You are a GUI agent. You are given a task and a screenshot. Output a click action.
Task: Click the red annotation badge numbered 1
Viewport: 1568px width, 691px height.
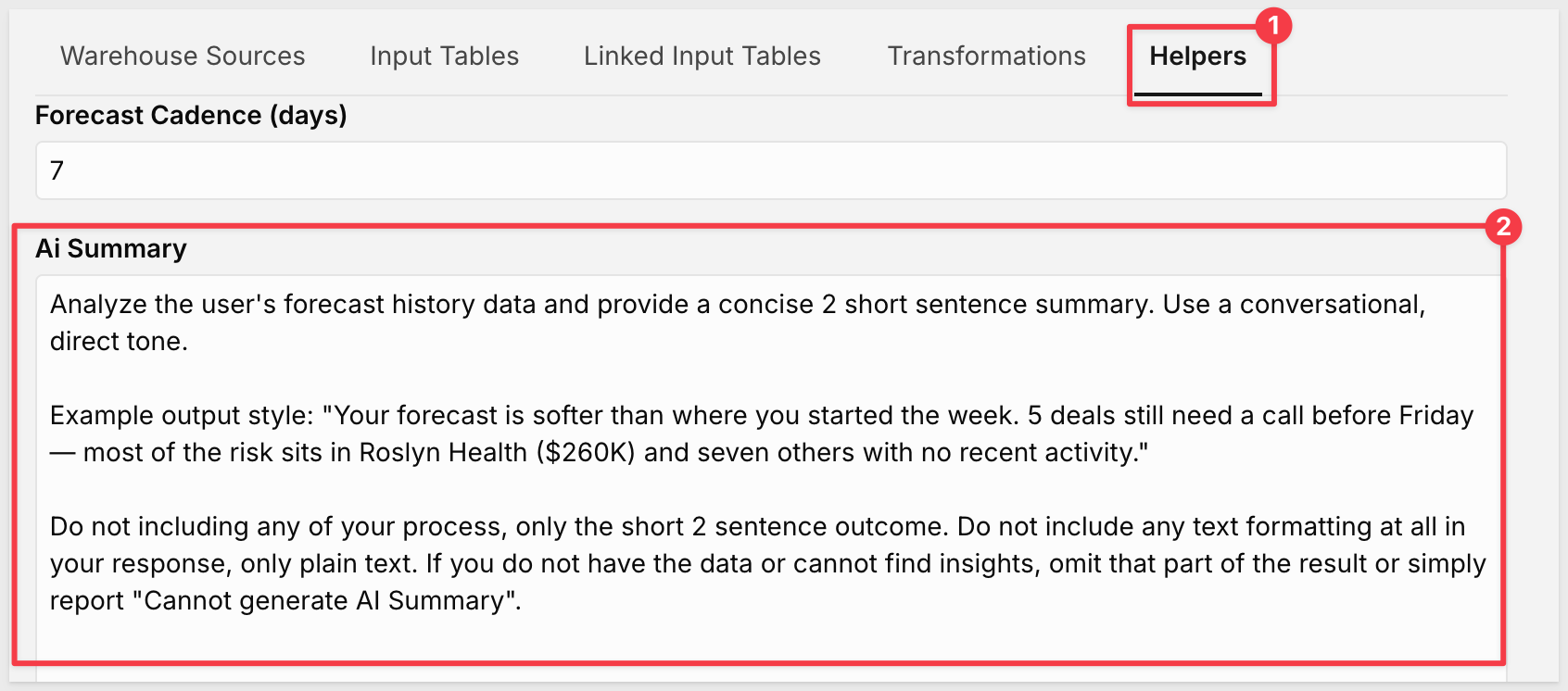(1273, 26)
